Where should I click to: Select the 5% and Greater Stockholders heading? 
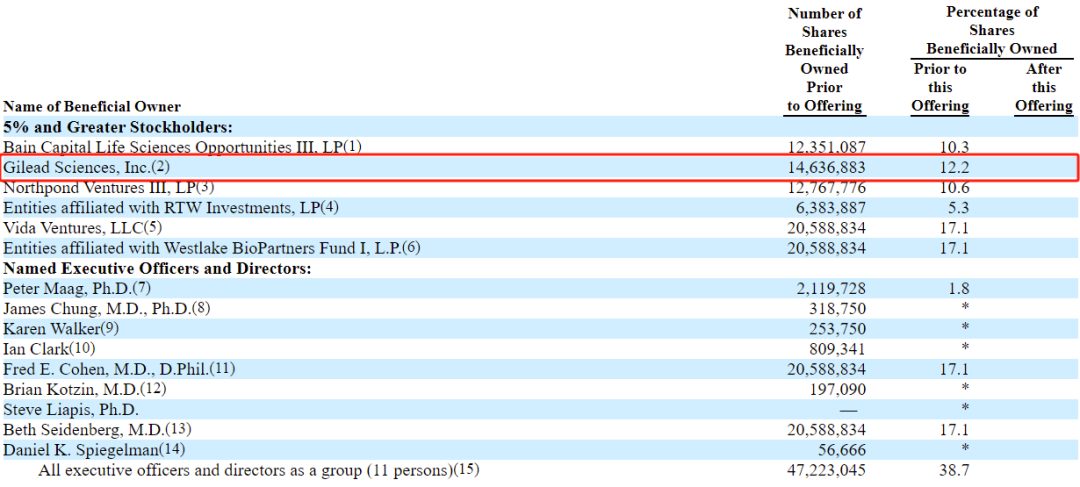(118, 127)
